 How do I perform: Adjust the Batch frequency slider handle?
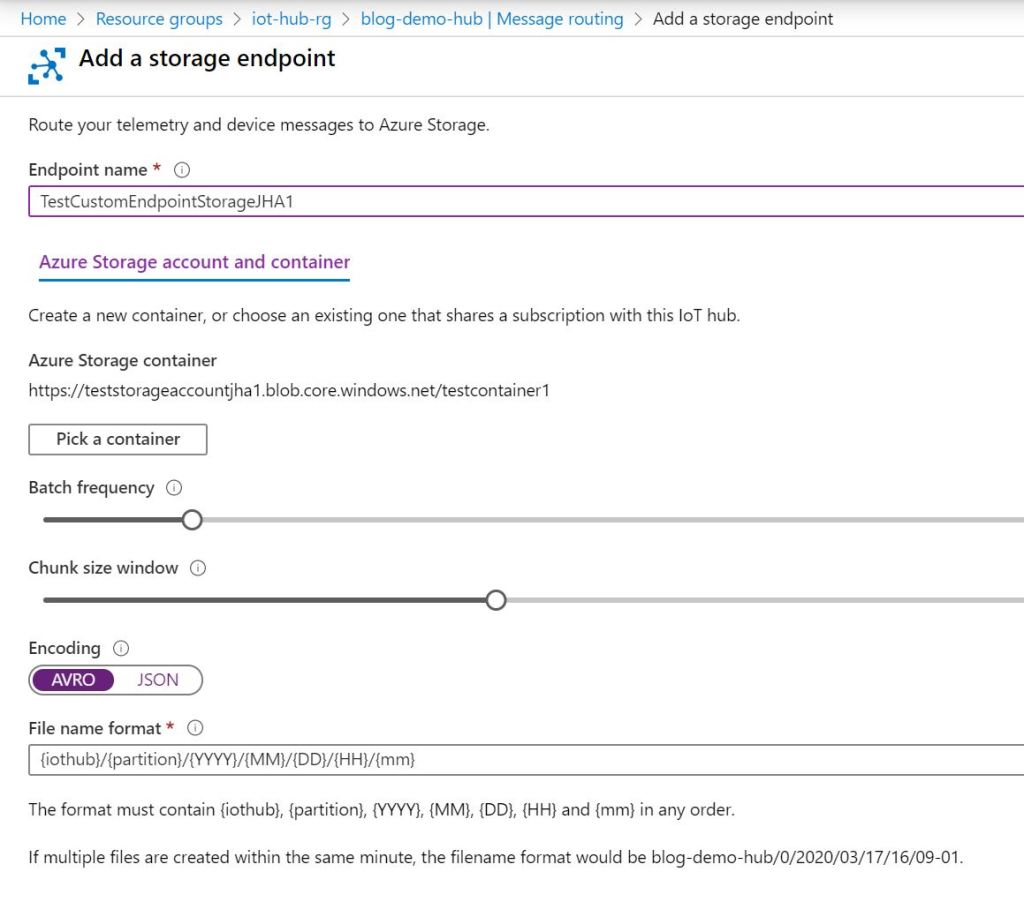(192, 519)
